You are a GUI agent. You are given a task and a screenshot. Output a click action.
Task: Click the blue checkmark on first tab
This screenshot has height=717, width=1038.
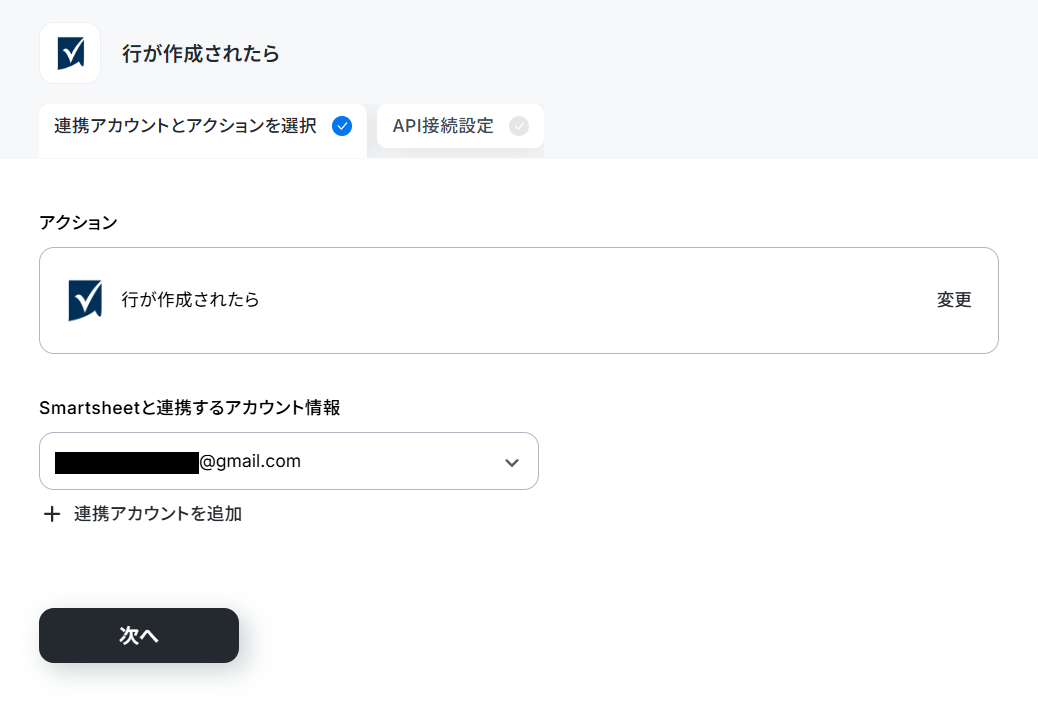342,126
